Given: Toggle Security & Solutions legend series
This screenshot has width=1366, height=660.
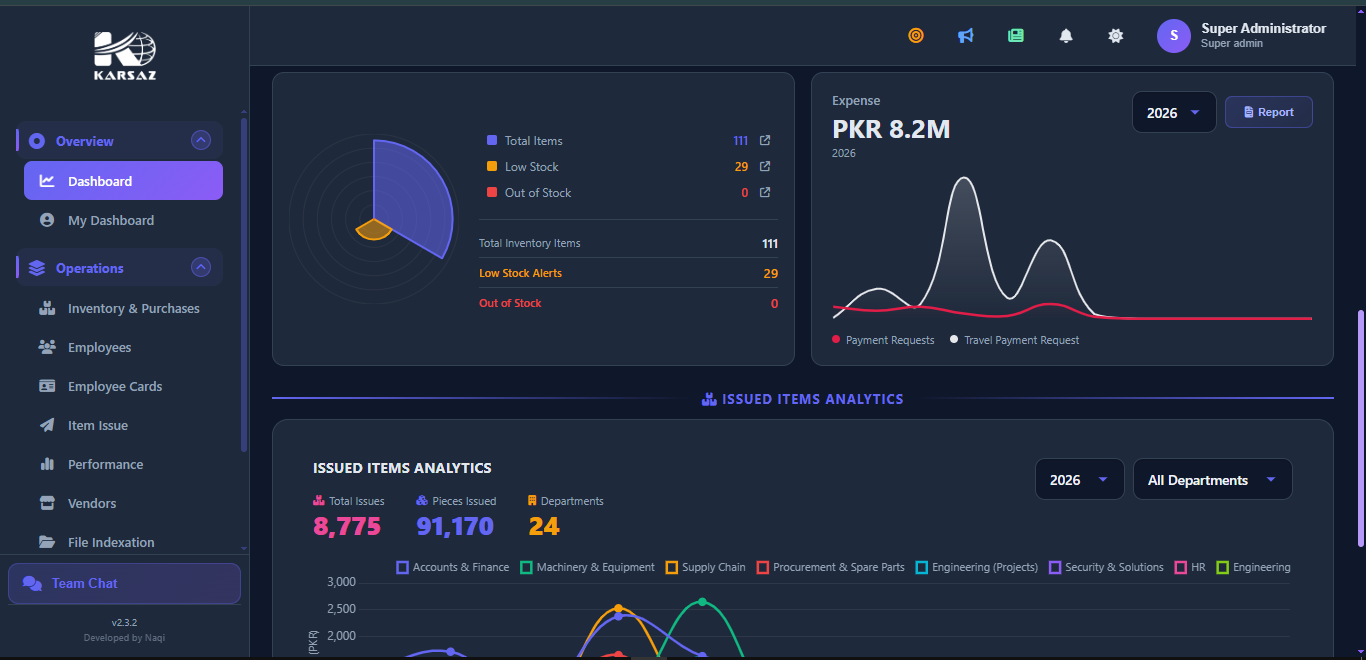Looking at the screenshot, I should 1107,567.
